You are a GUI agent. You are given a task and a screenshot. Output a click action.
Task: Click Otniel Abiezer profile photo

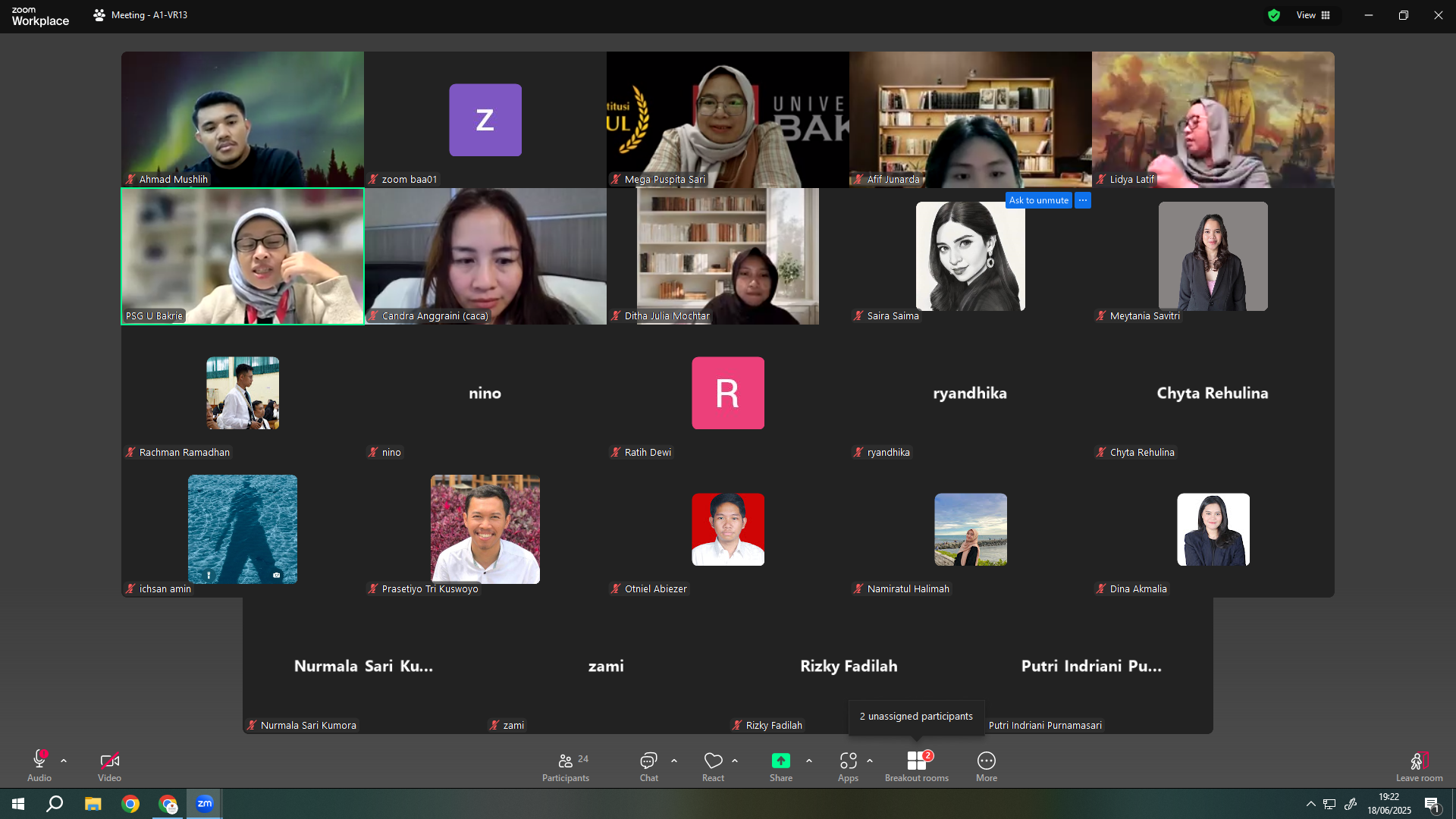click(x=728, y=529)
